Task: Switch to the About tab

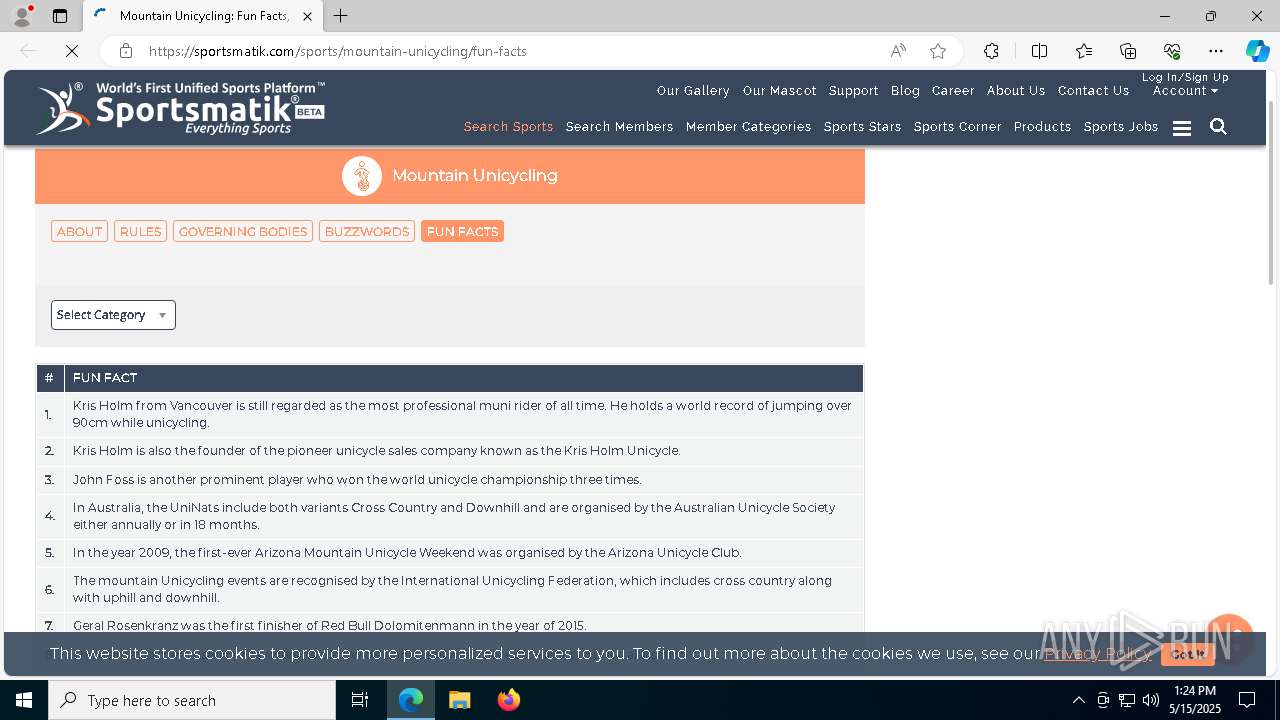Action: (x=79, y=231)
